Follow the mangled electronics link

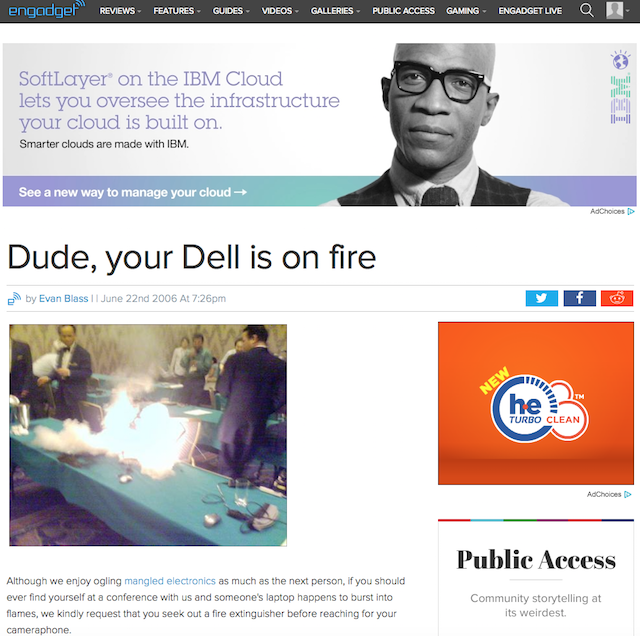click(170, 581)
